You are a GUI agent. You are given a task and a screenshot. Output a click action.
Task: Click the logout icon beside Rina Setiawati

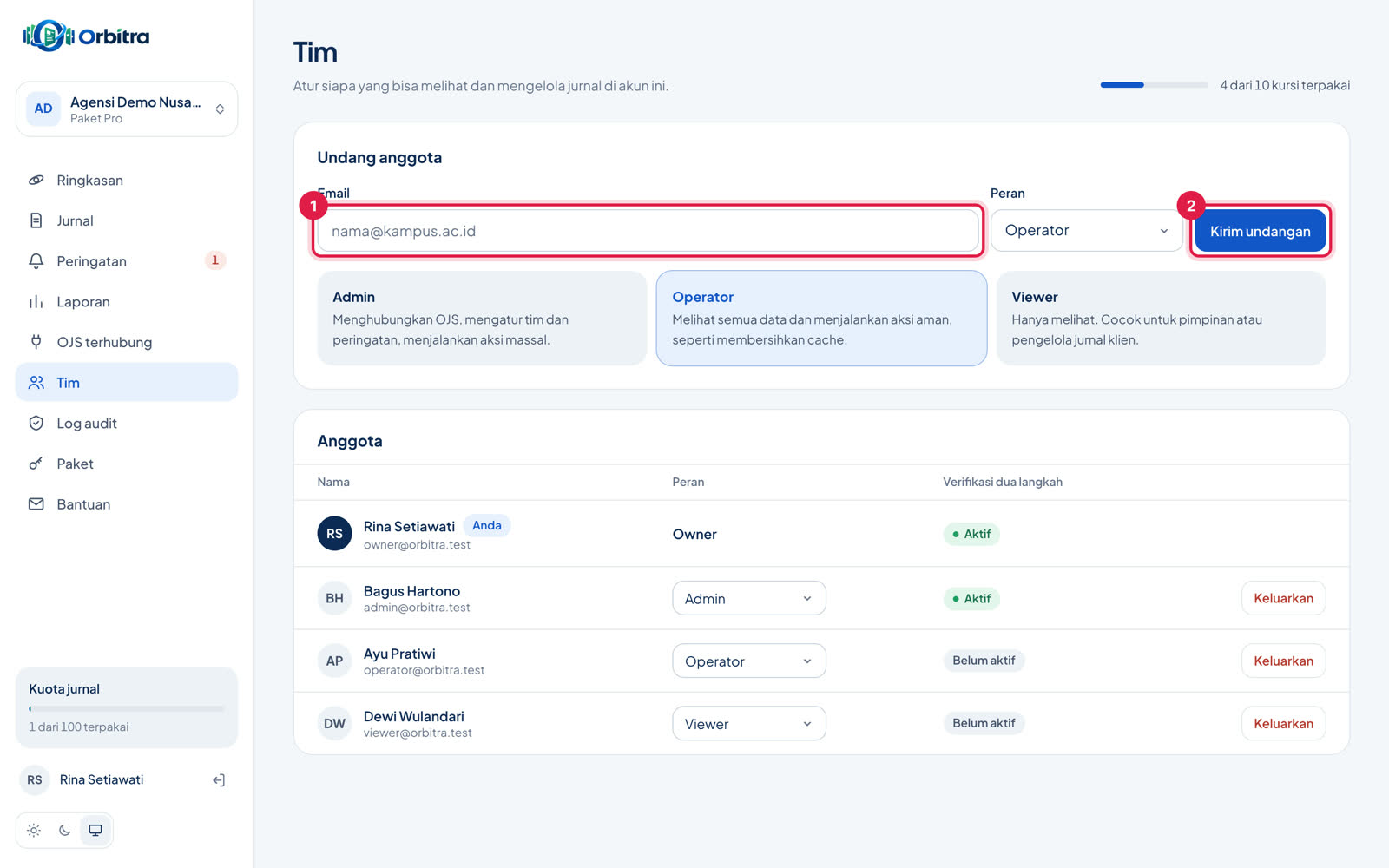point(219,780)
